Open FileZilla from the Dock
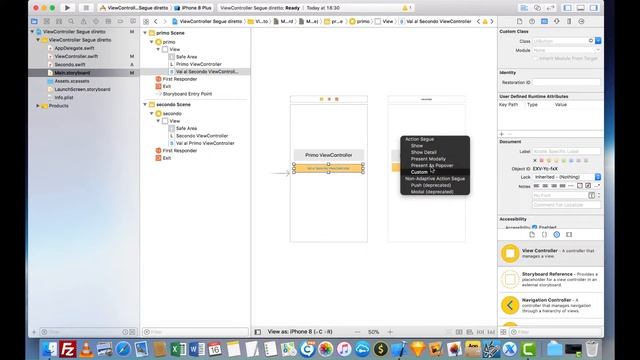 [68, 349]
